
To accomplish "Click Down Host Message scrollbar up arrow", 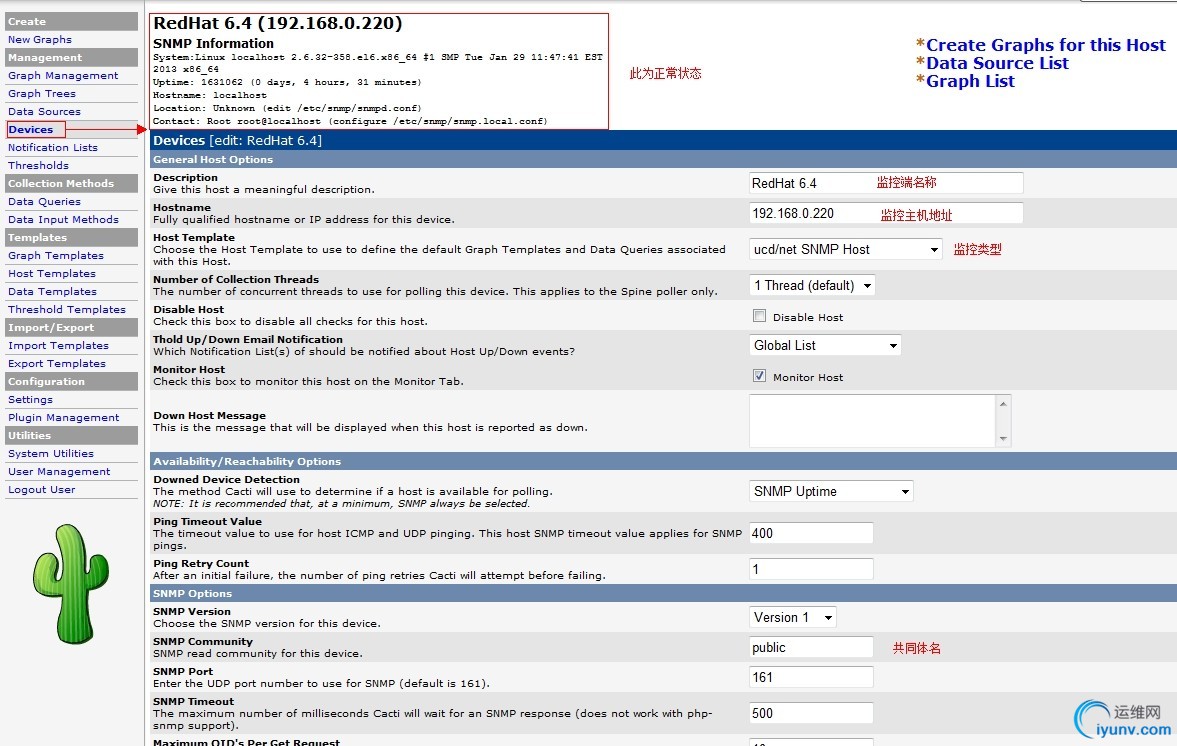I will pos(1004,404).
